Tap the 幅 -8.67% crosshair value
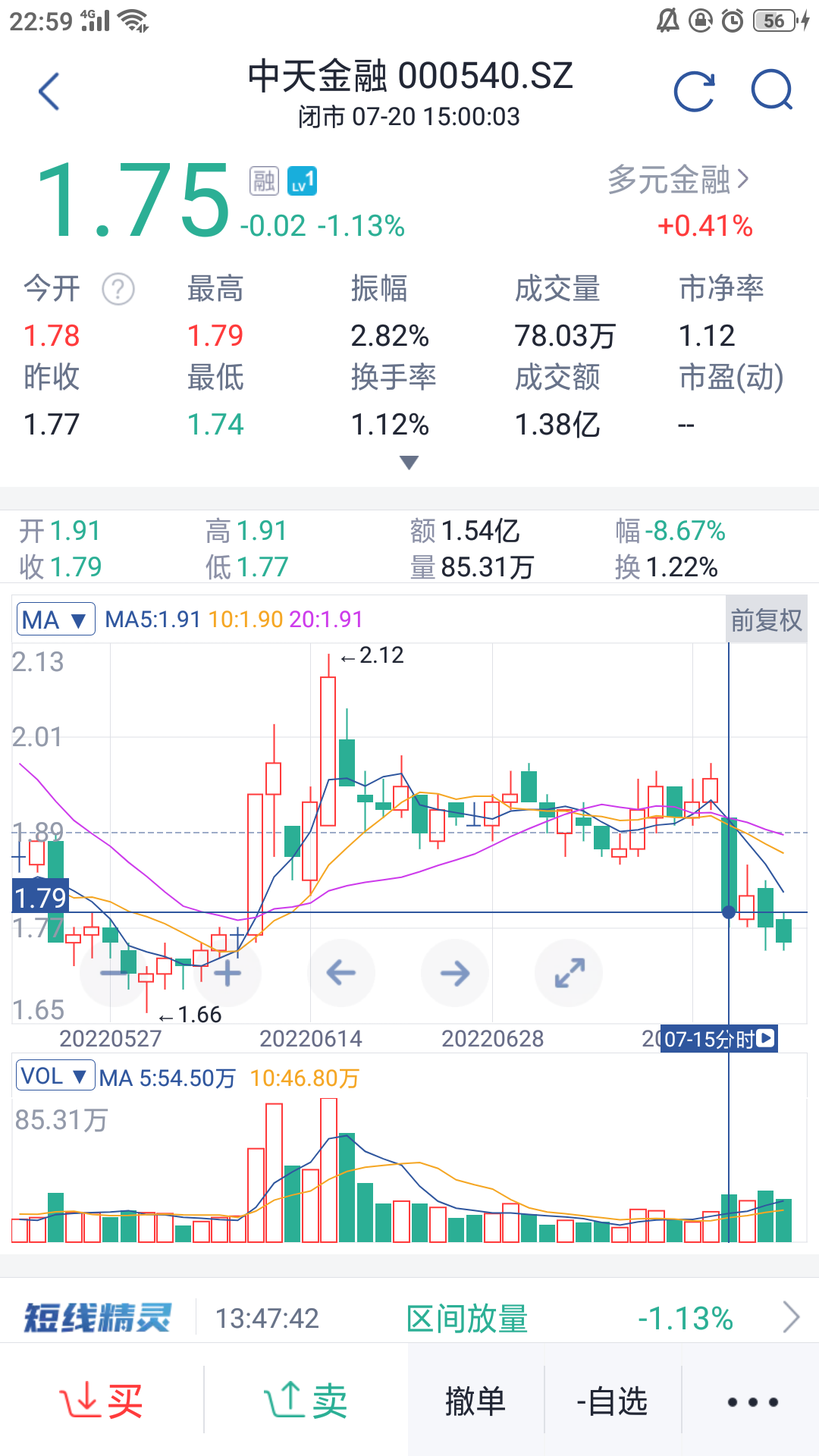 [670, 531]
